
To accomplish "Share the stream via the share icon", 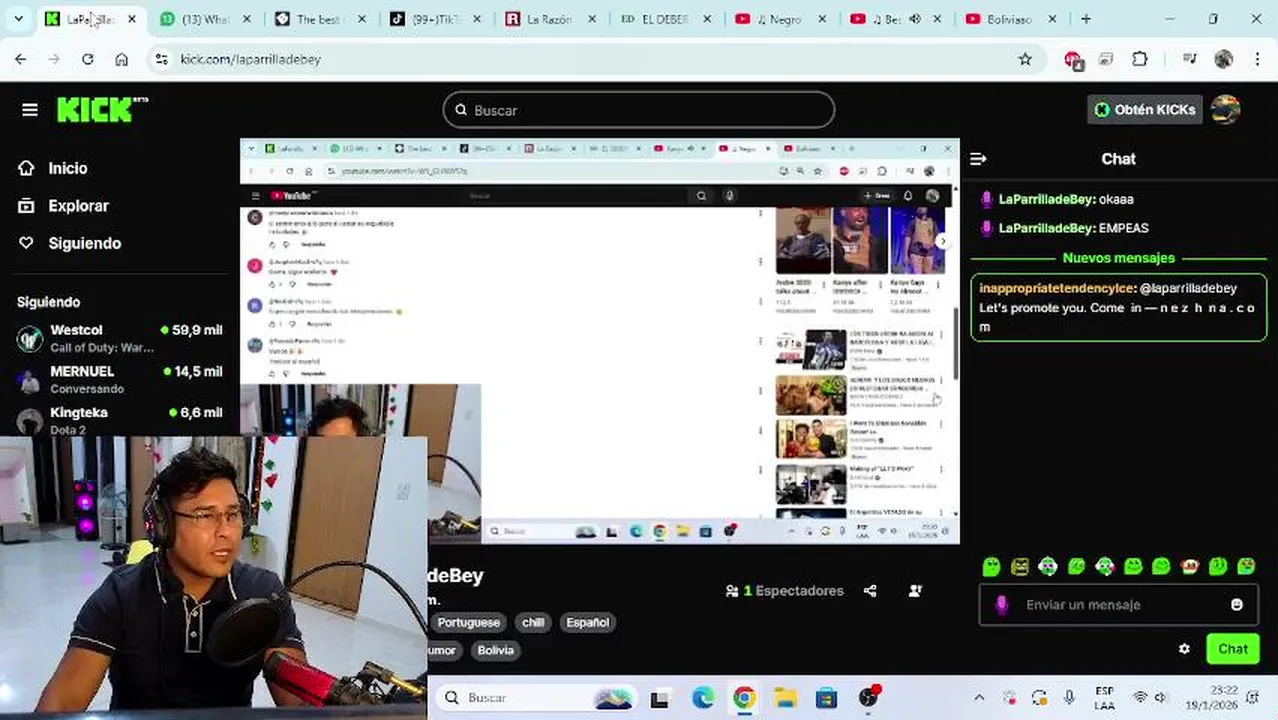I will 870,591.
